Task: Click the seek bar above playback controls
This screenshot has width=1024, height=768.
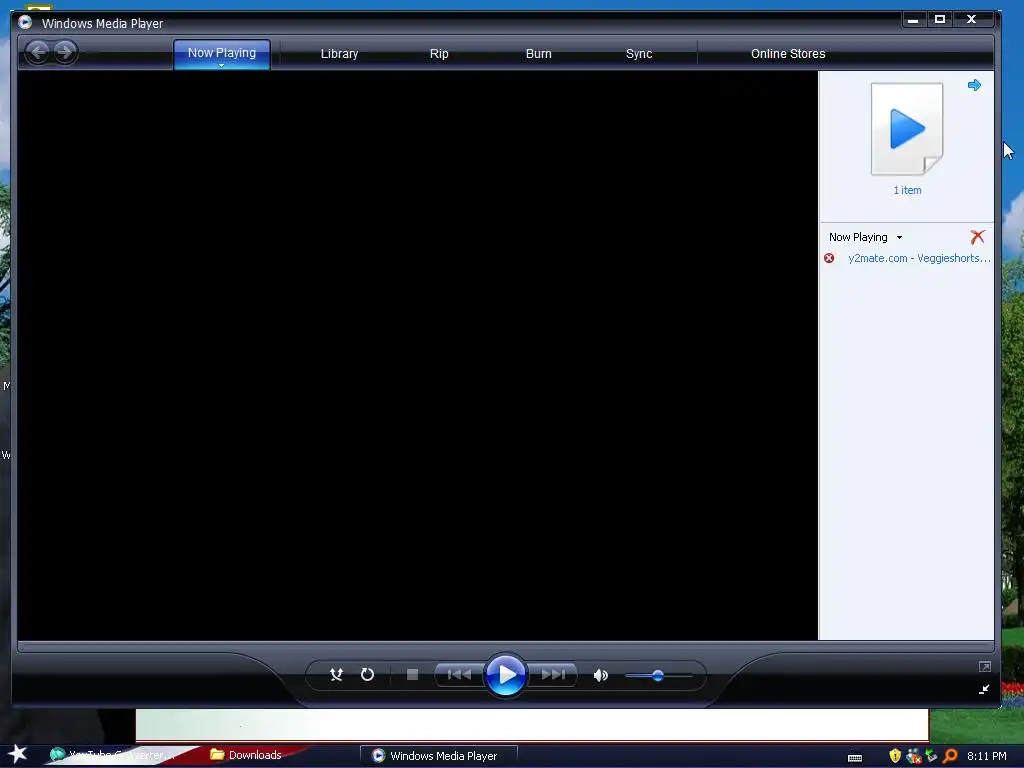Action: (x=505, y=647)
